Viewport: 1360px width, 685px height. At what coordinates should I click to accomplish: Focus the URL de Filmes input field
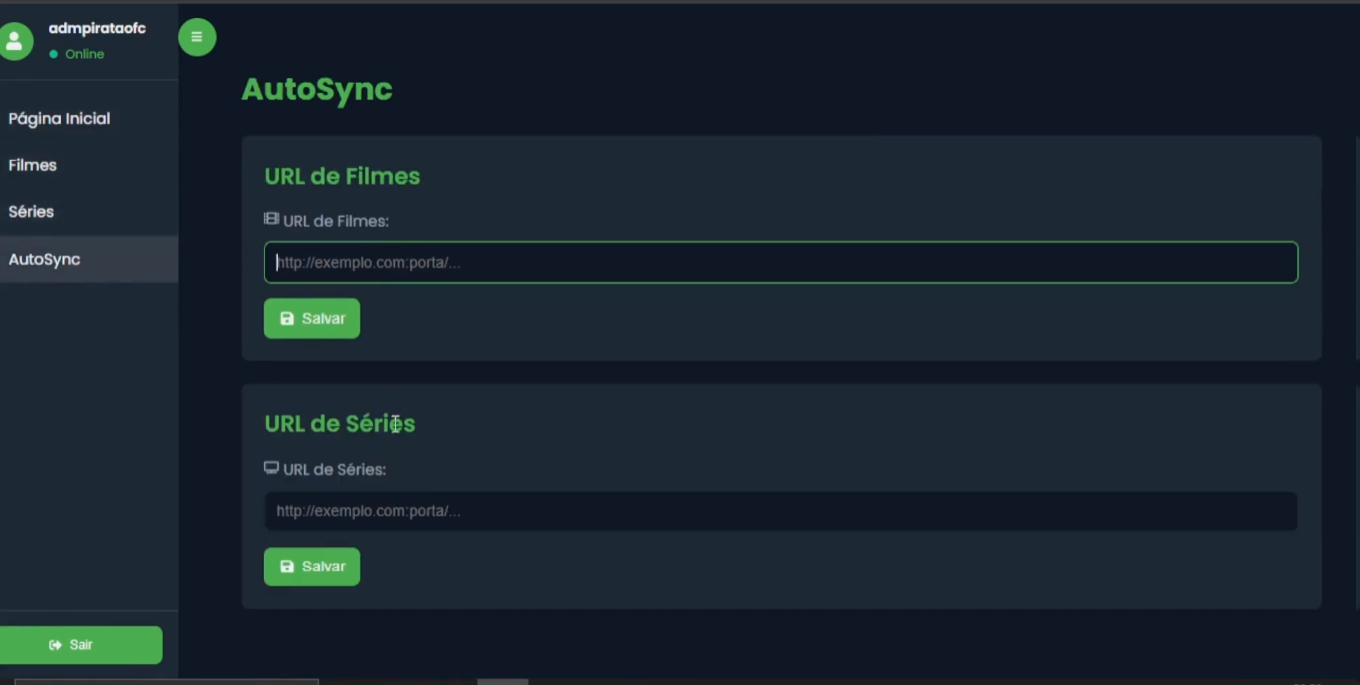pos(780,262)
